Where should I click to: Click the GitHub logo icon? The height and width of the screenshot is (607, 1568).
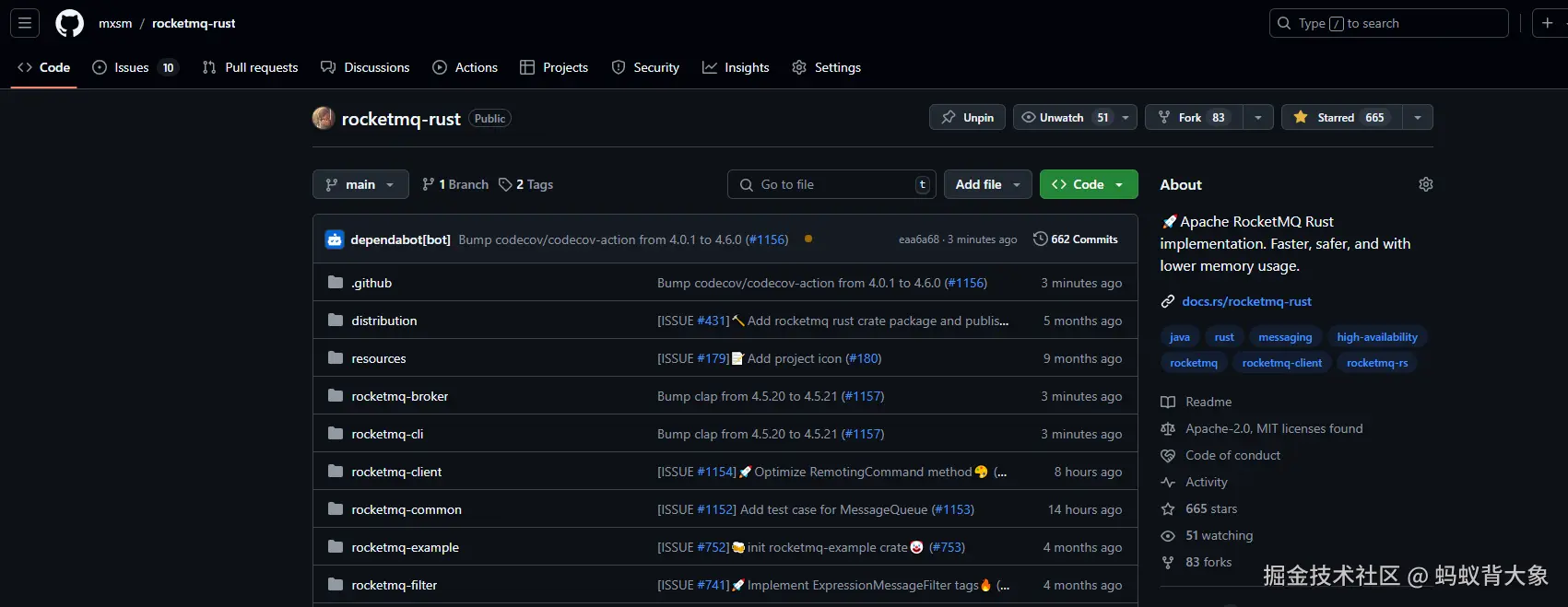click(x=69, y=23)
